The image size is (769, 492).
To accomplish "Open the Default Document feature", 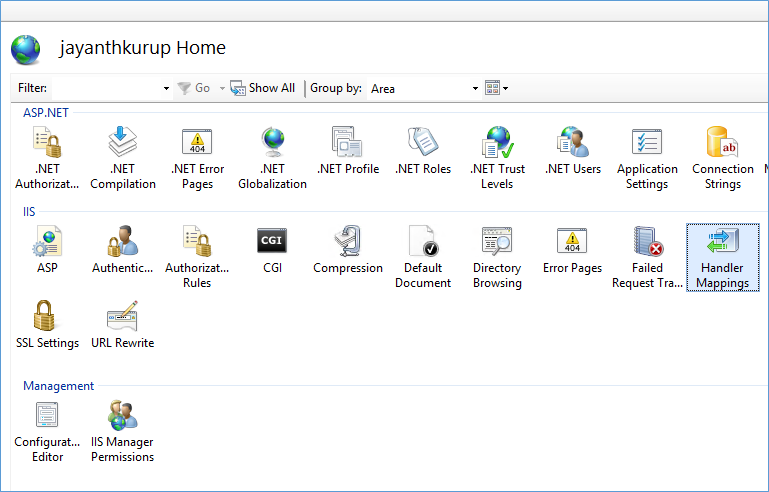I will [x=423, y=257].
